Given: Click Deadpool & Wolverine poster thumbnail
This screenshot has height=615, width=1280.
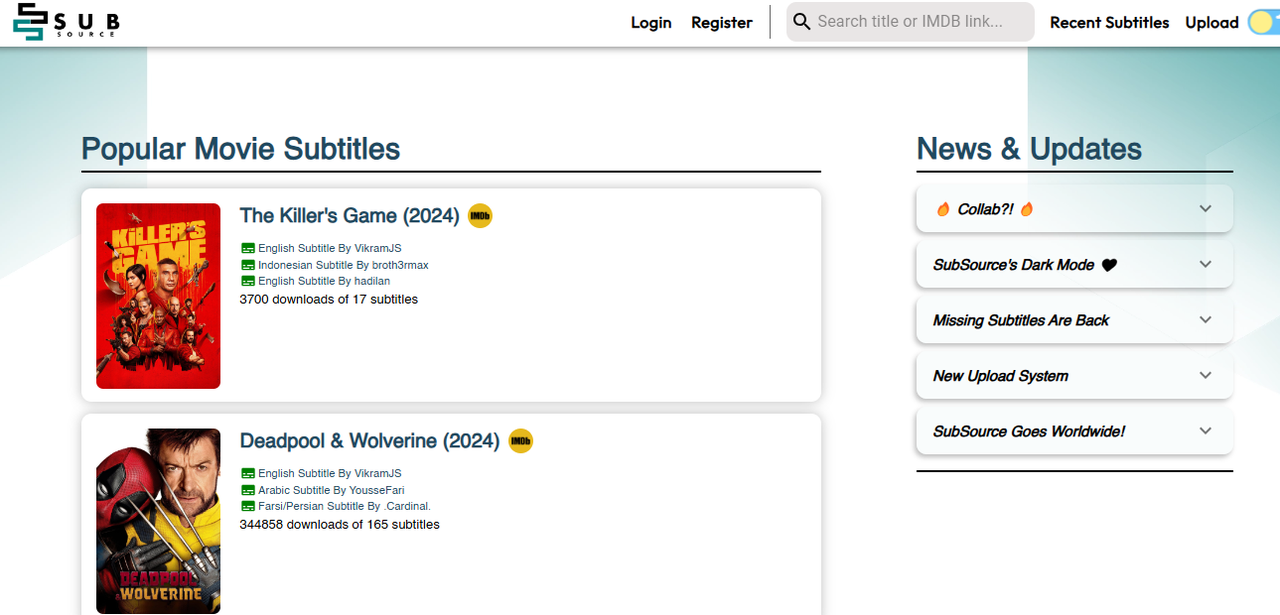Looking at the screenshot, I should 158,521.
